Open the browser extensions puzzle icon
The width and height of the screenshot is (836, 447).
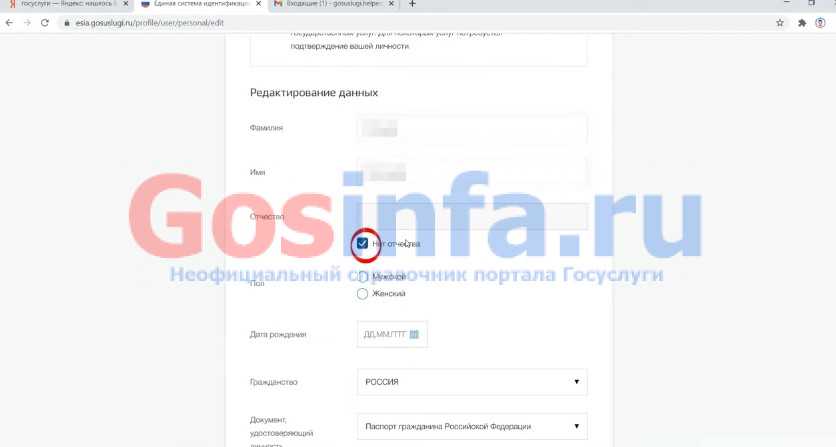point(802,22)
